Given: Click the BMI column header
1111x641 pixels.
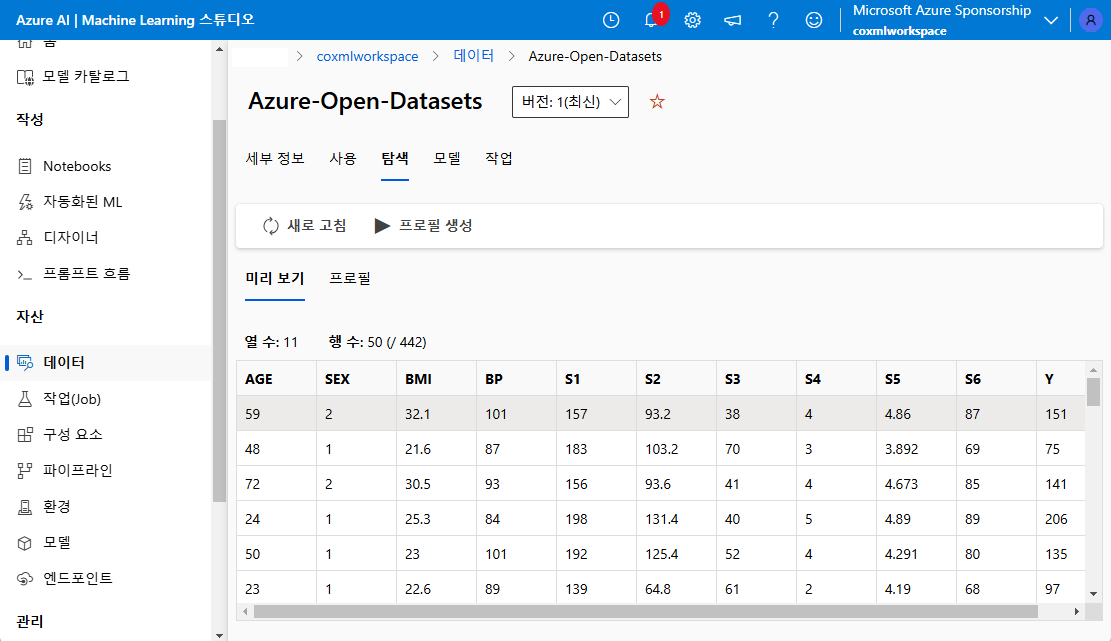Looking at the screenshot, I should 436,379.
